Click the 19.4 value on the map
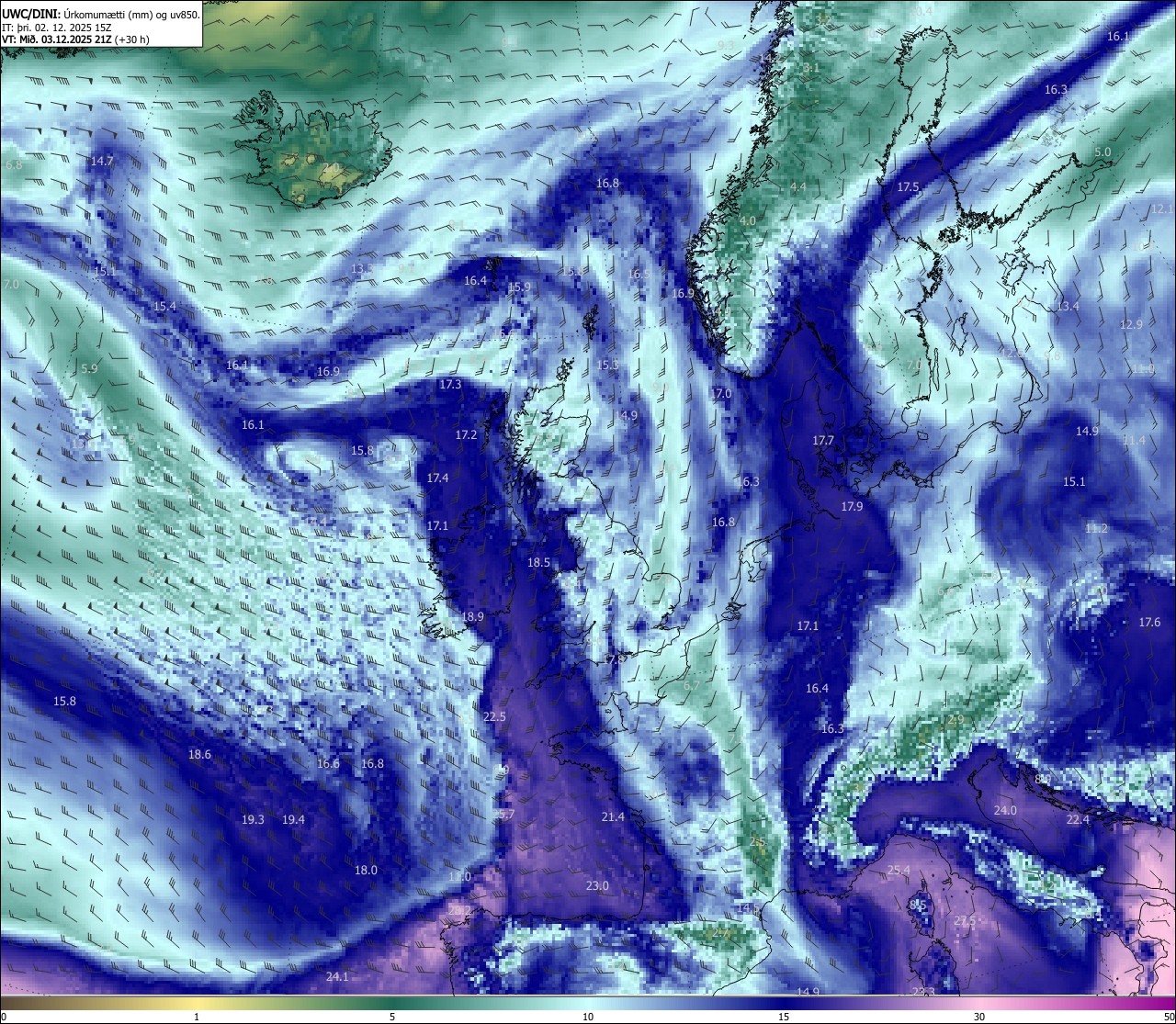The height and width of the screenshot is (1024, 1176). click(293, 819)
